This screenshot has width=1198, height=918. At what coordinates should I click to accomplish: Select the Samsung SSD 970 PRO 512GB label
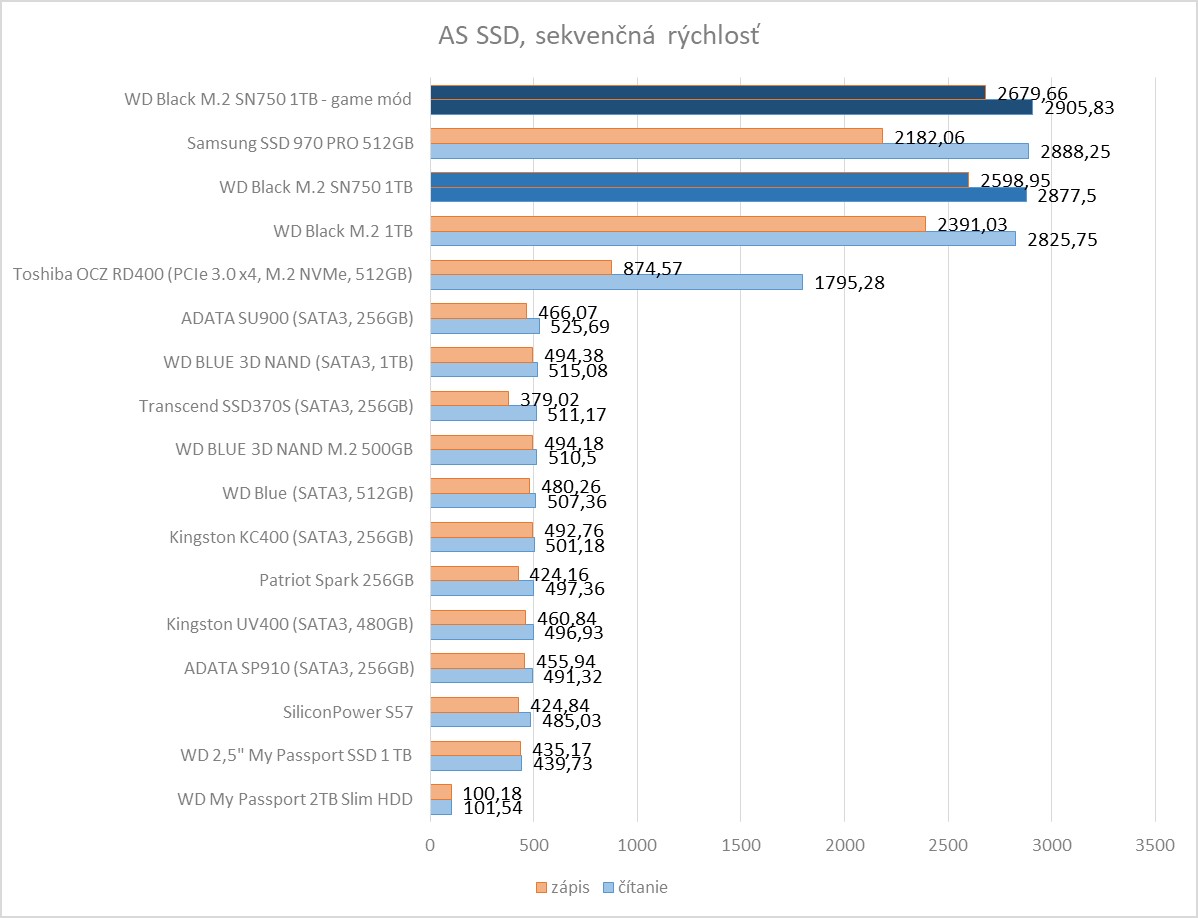point(300,143)
